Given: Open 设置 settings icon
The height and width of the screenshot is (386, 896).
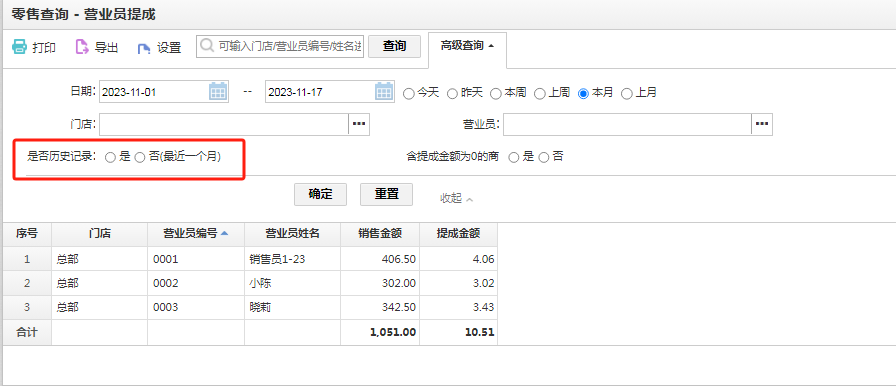Looking at the screenshot, I should coord(143,48).
